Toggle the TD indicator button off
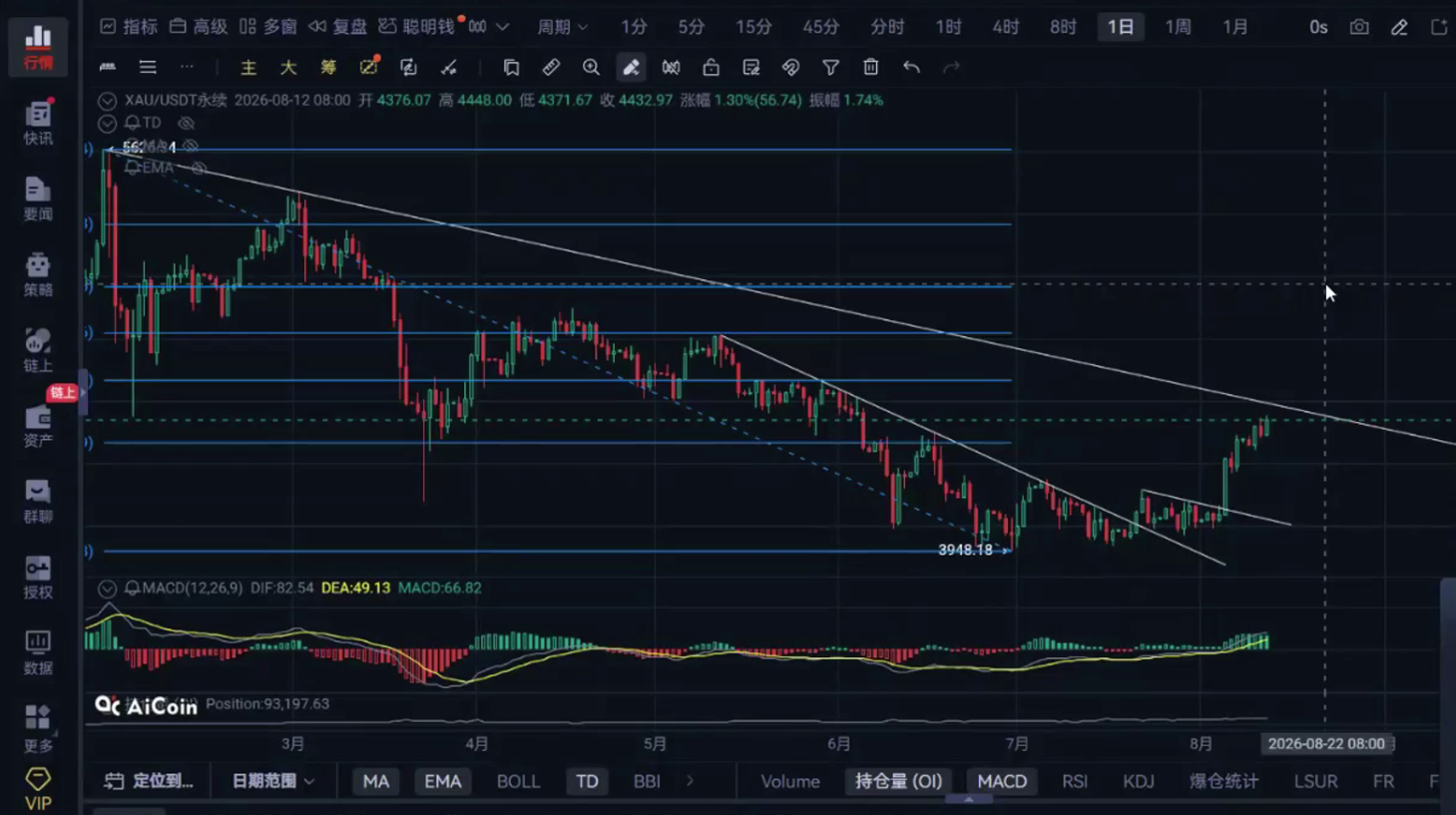Image resolution: width=1456 pixels, height=815 pixels. click(x=587, y=781)
